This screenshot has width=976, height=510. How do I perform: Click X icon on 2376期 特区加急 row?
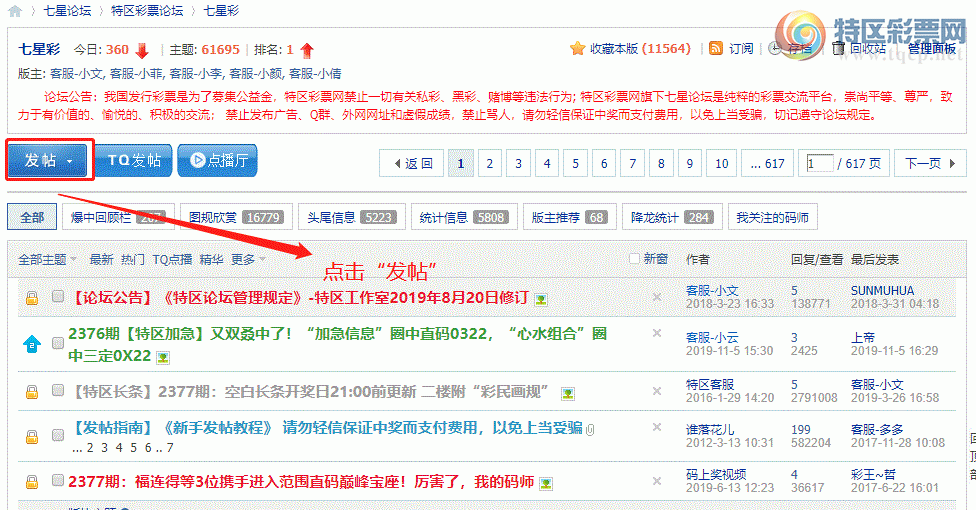click(657, 333)
